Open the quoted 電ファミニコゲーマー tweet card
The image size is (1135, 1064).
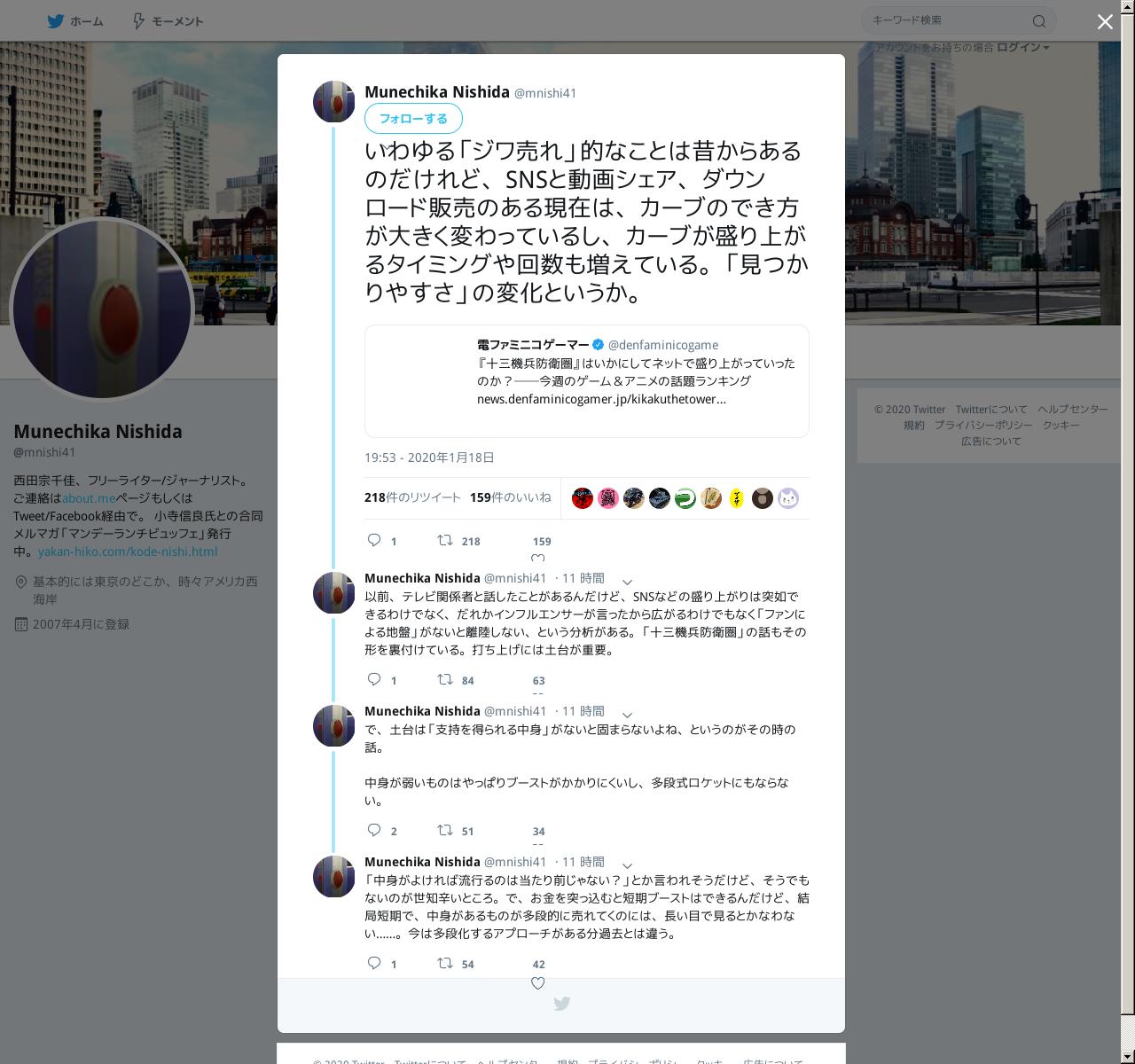pyautogui.click(x=587, y=381)
